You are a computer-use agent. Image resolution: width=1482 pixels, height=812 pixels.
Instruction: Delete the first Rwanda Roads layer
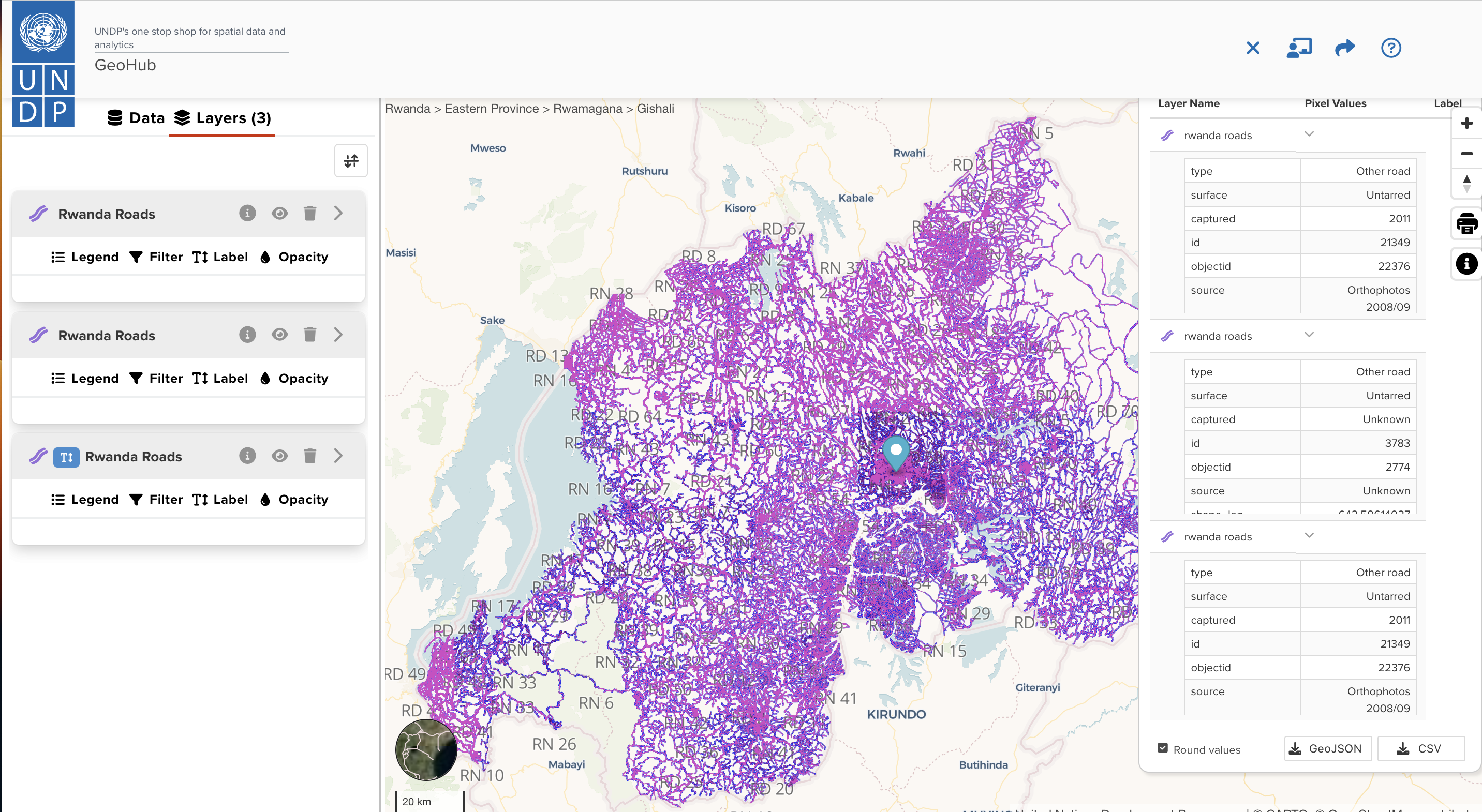[x=309, y=214]
